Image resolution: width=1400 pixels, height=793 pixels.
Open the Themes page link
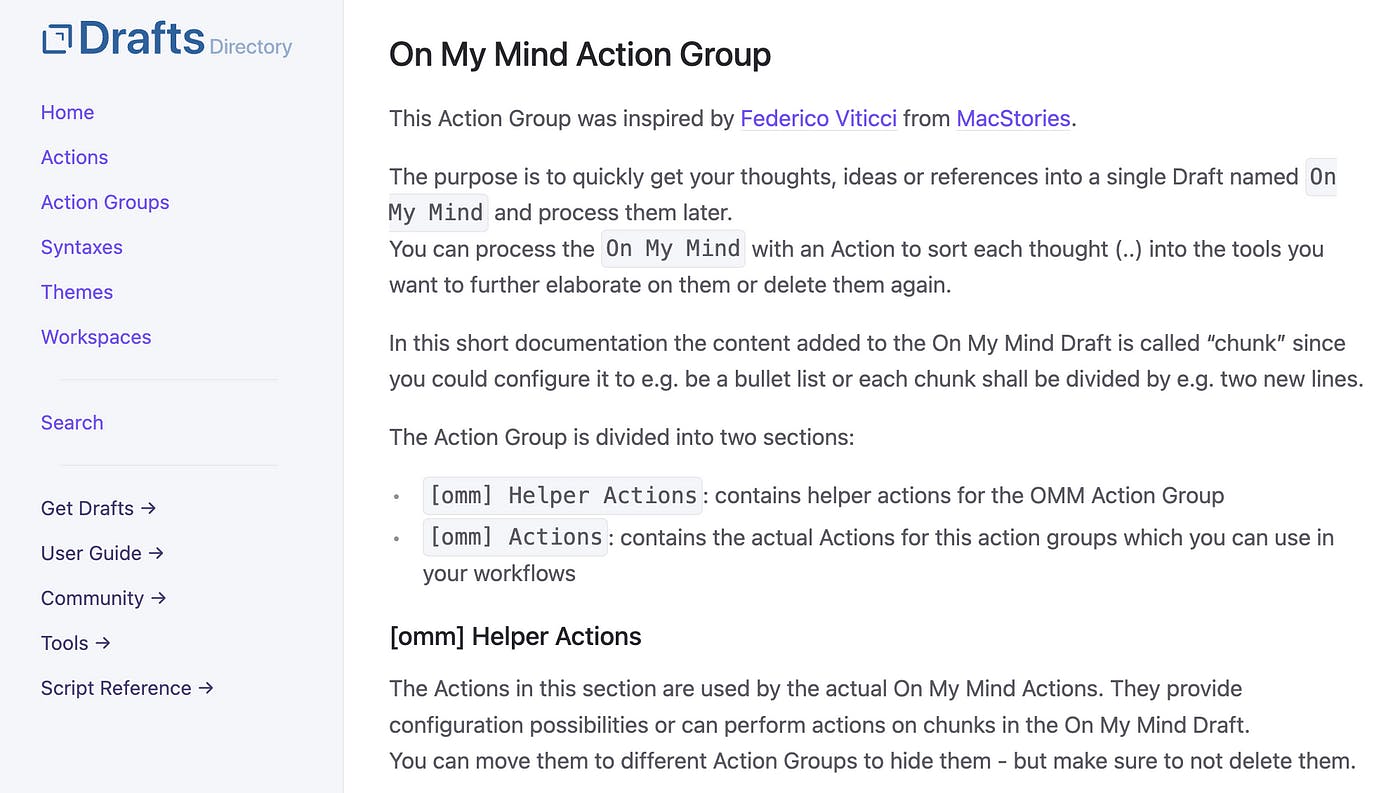pos(77,293)
